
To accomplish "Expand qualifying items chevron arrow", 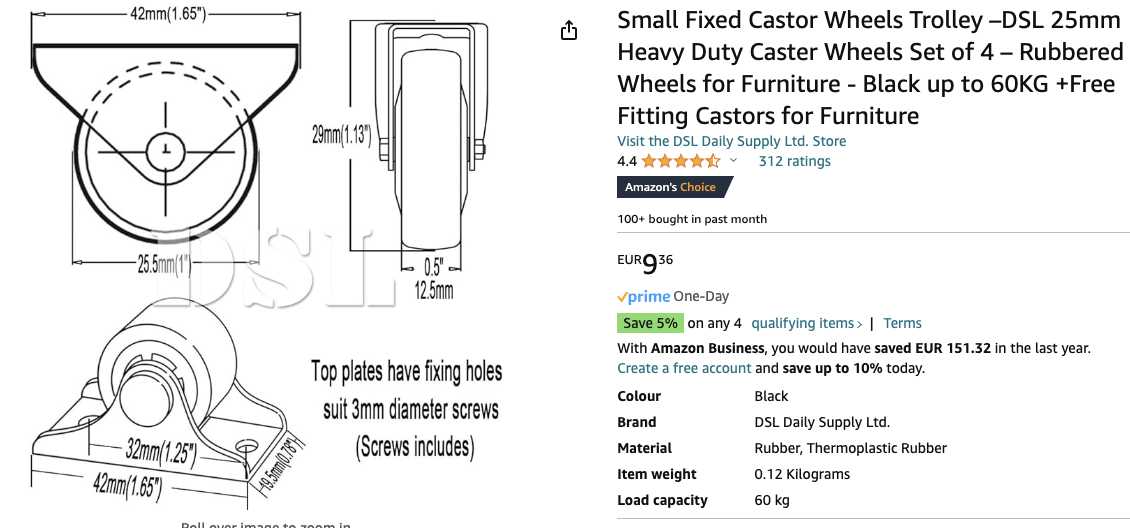I will tap(860, 323).
